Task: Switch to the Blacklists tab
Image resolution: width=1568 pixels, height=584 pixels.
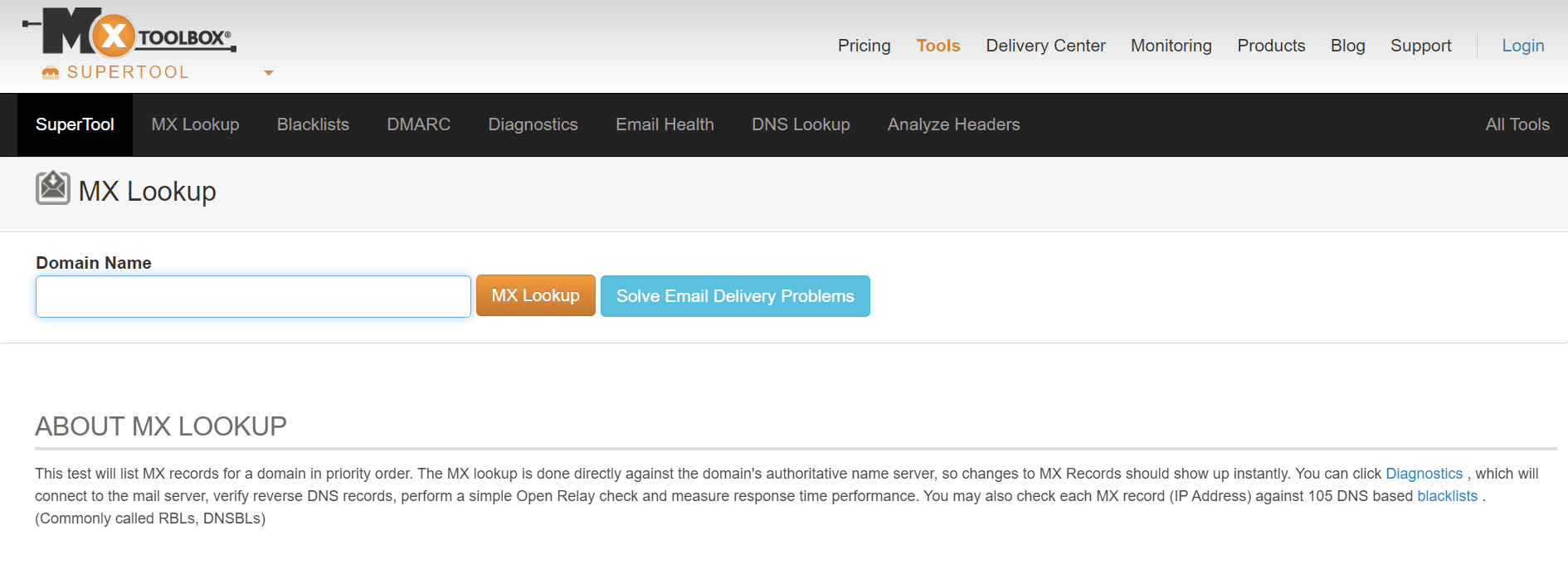Action: point(313,124)
